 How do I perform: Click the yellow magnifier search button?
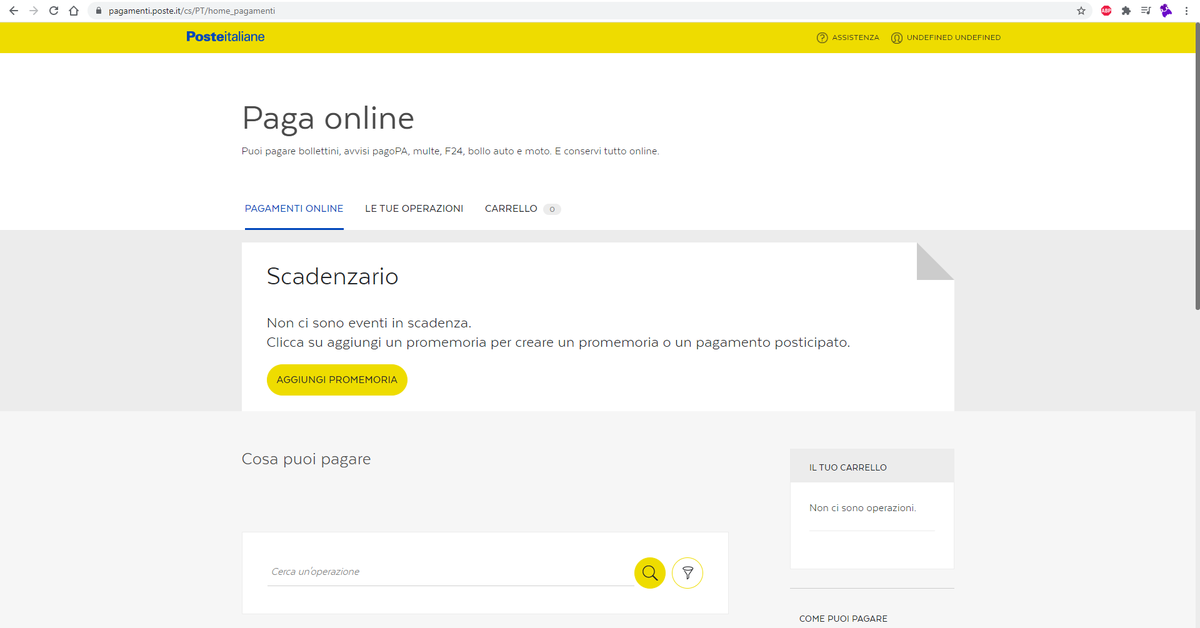[650, 573]
